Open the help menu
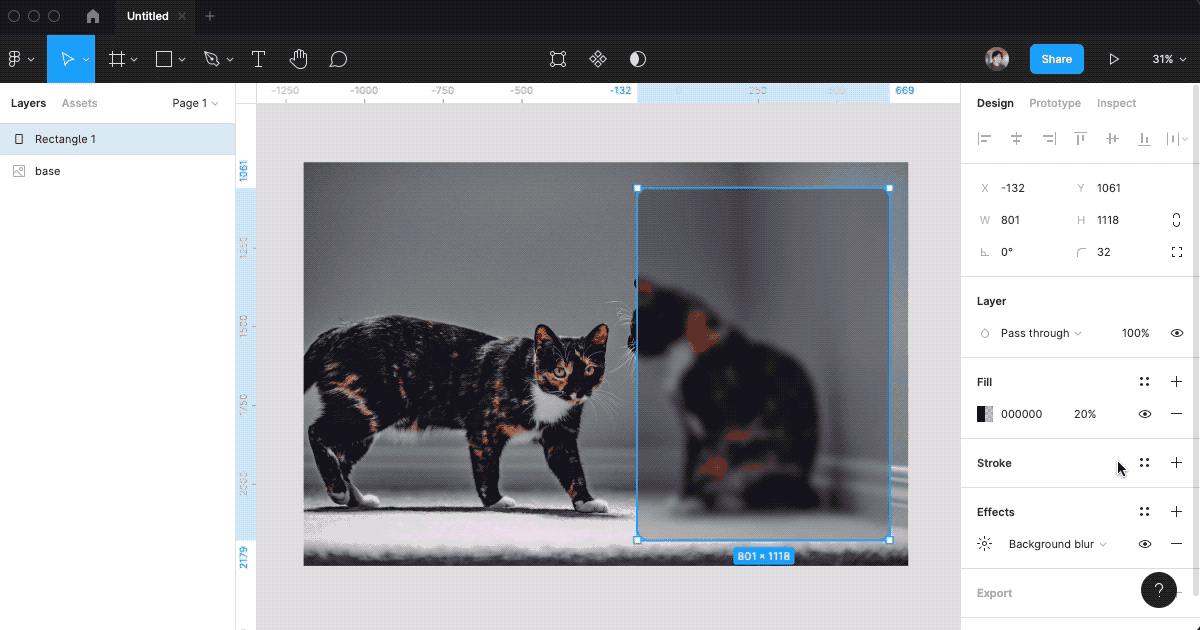This screenshot has height=630, width=1200. point(1159,590)
